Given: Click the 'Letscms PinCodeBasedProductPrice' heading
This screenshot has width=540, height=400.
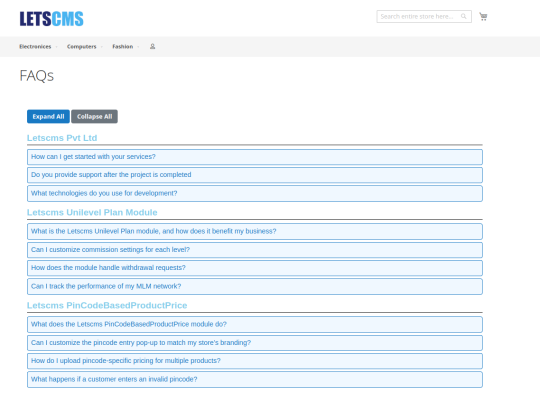Looking at the screenshot, I should (x=107, y=305).
